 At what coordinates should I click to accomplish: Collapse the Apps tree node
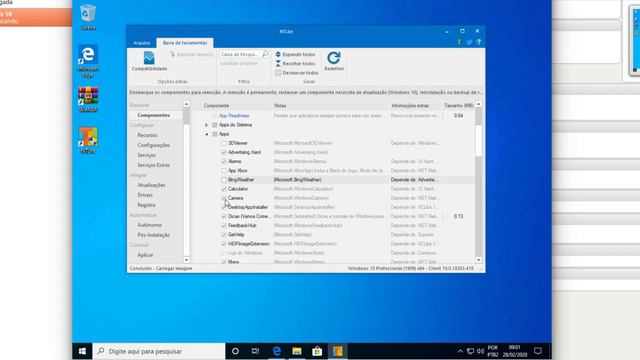pos(207,134)
